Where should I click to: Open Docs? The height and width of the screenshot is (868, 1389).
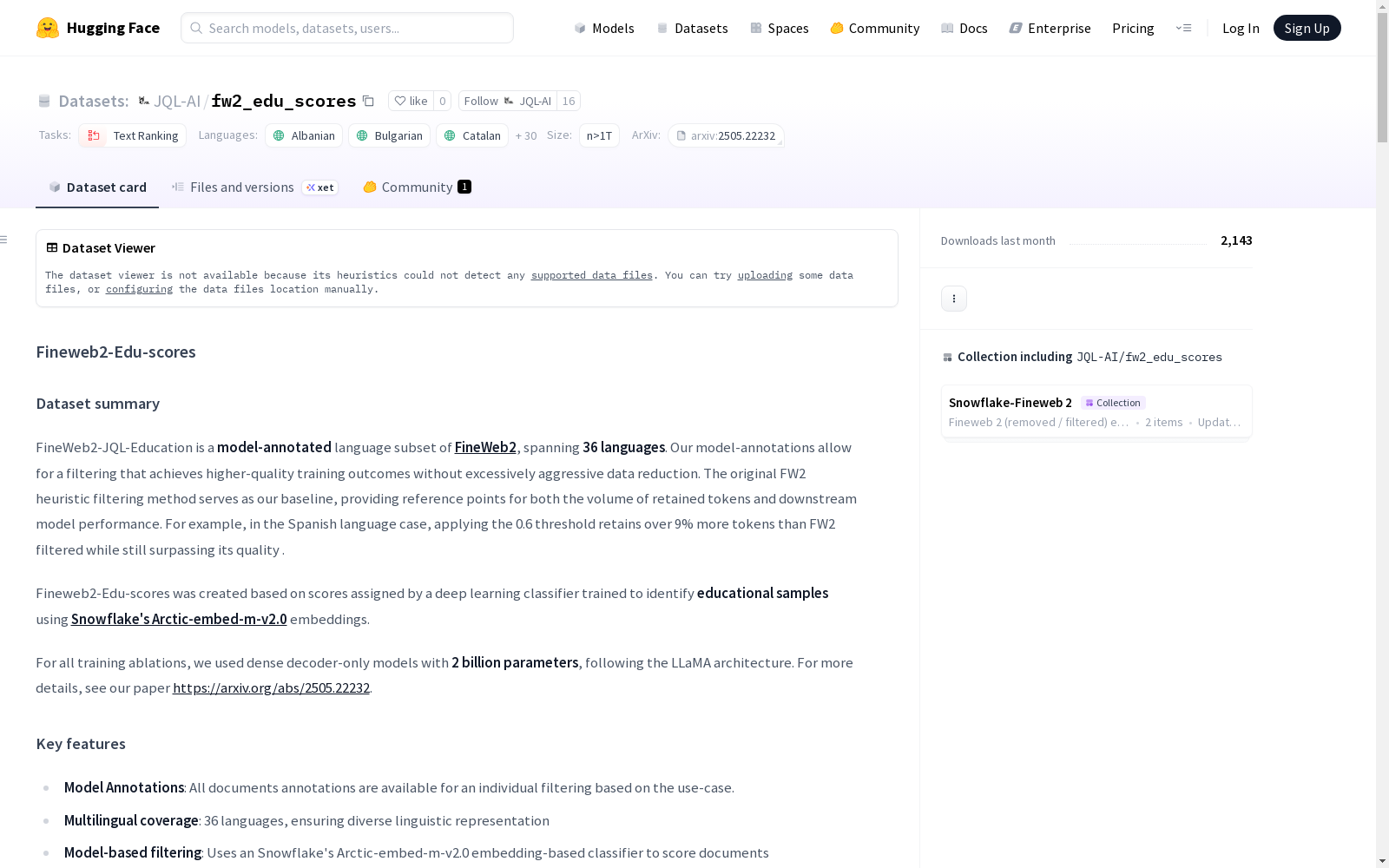coord(964,28)
